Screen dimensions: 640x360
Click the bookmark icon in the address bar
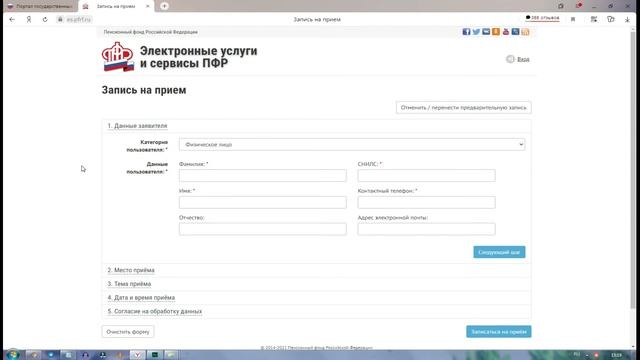click(573, 19)
